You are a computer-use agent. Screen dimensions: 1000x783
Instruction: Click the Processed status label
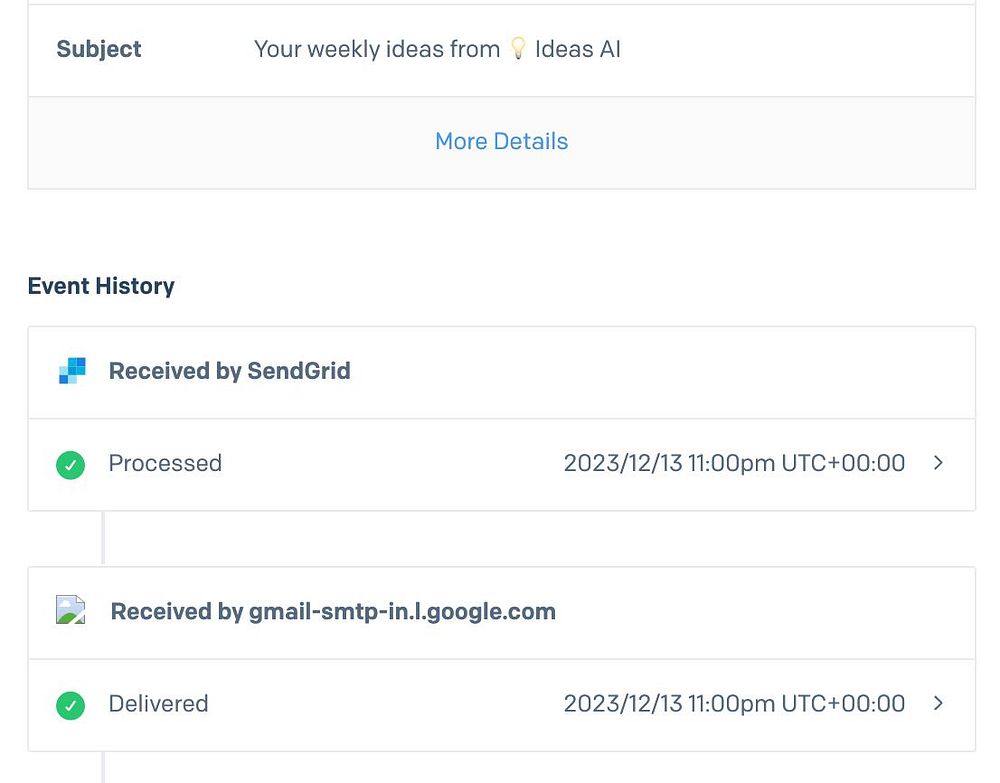(165, 463)
